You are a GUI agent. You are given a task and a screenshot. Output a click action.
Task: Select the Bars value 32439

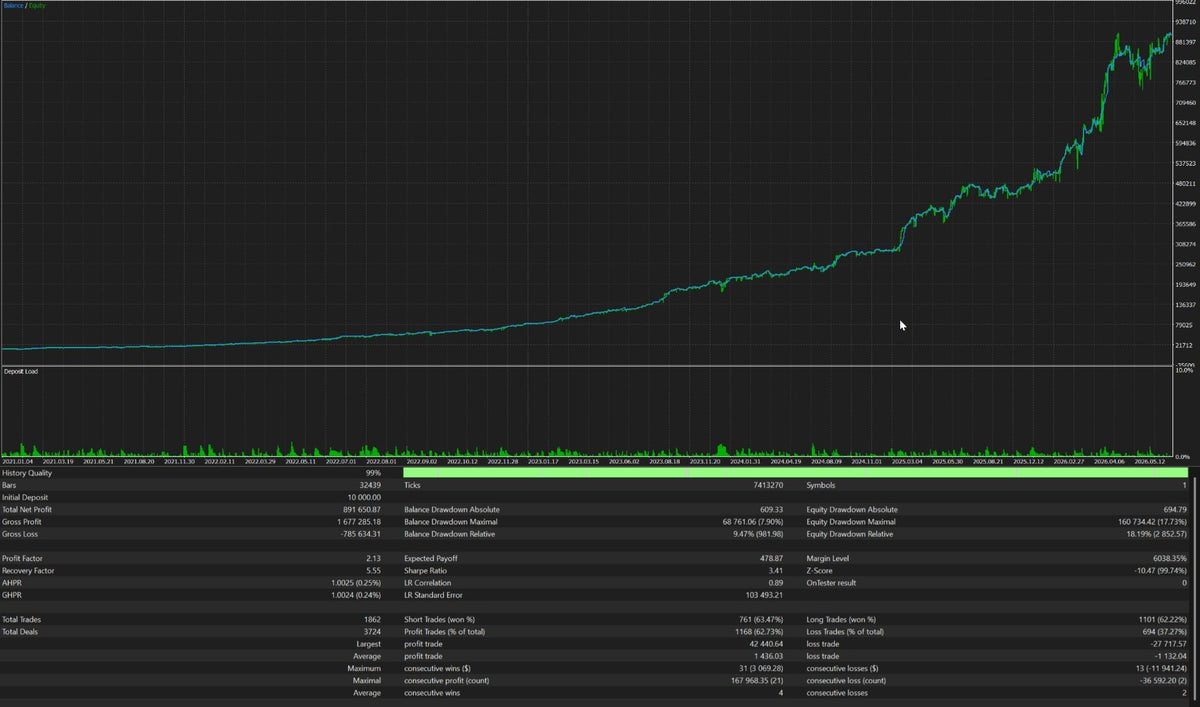[x=369, y=485]
